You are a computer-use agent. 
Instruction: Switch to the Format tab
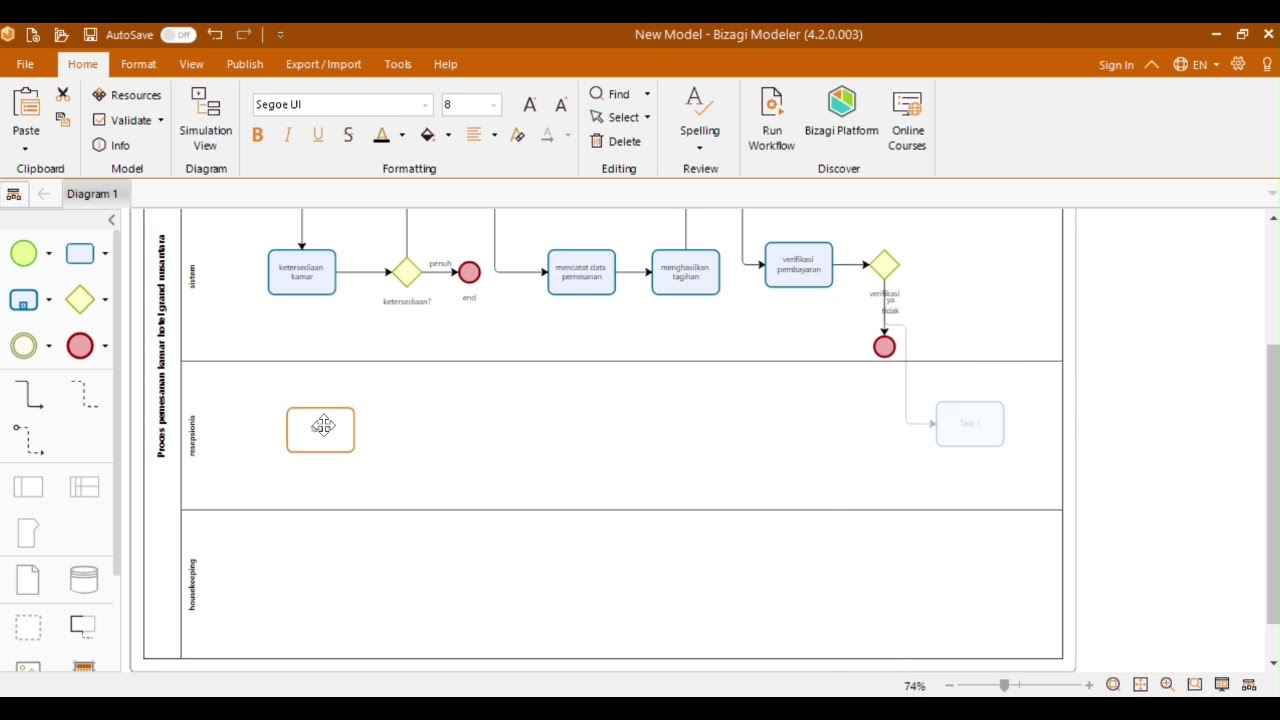139,64
